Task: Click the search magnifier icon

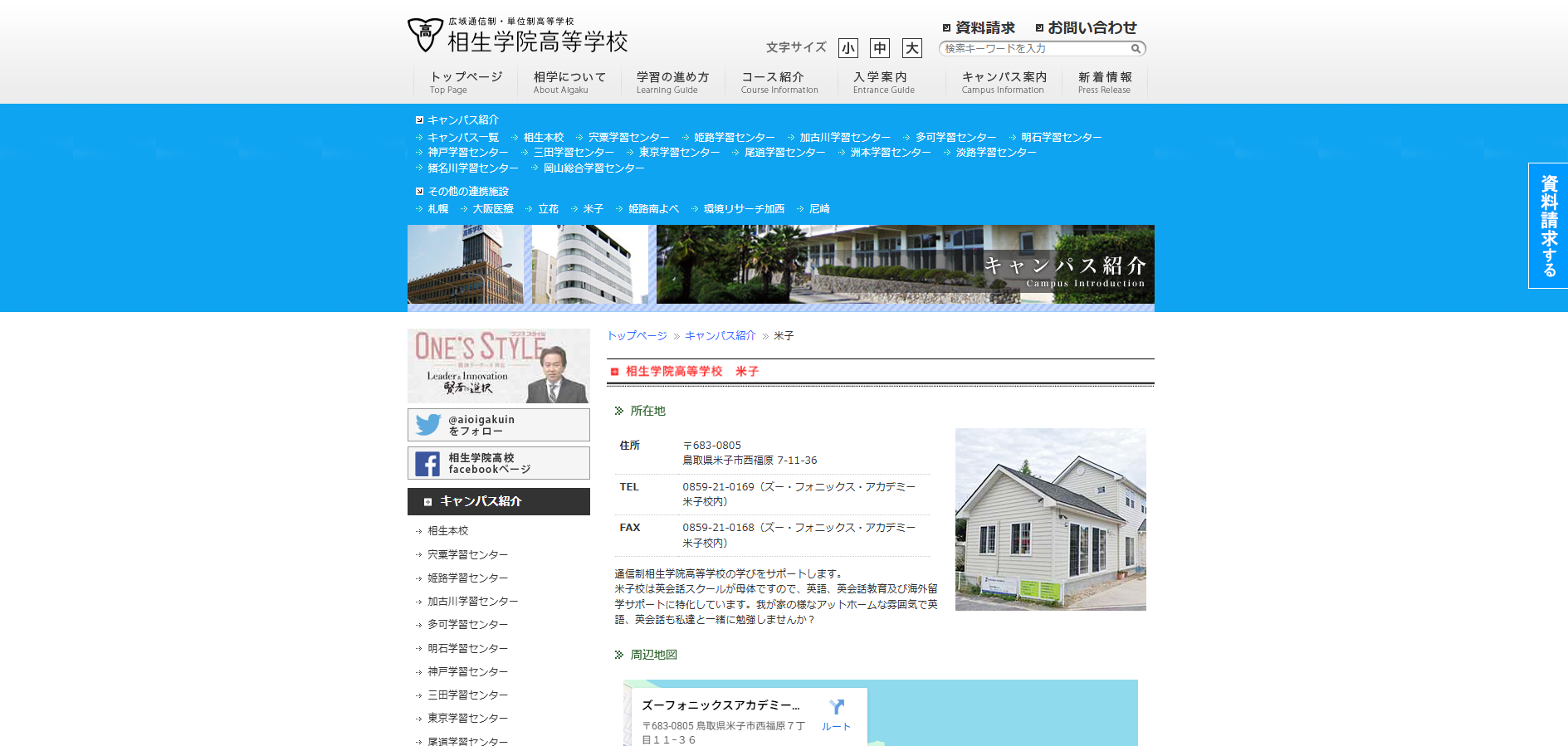Action: pos(1136,49)
